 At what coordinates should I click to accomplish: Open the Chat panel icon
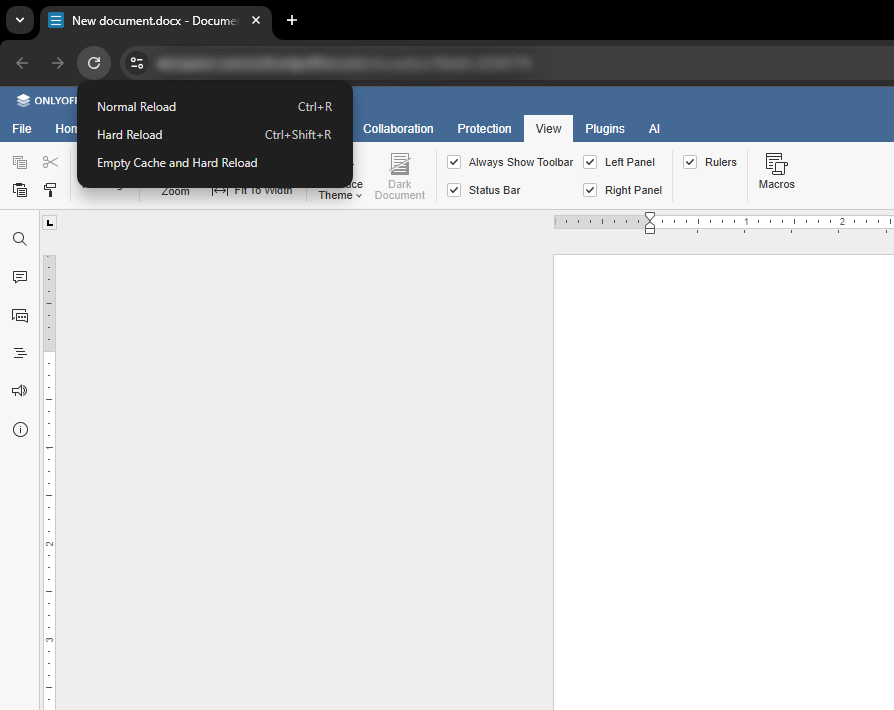point(19,315)
